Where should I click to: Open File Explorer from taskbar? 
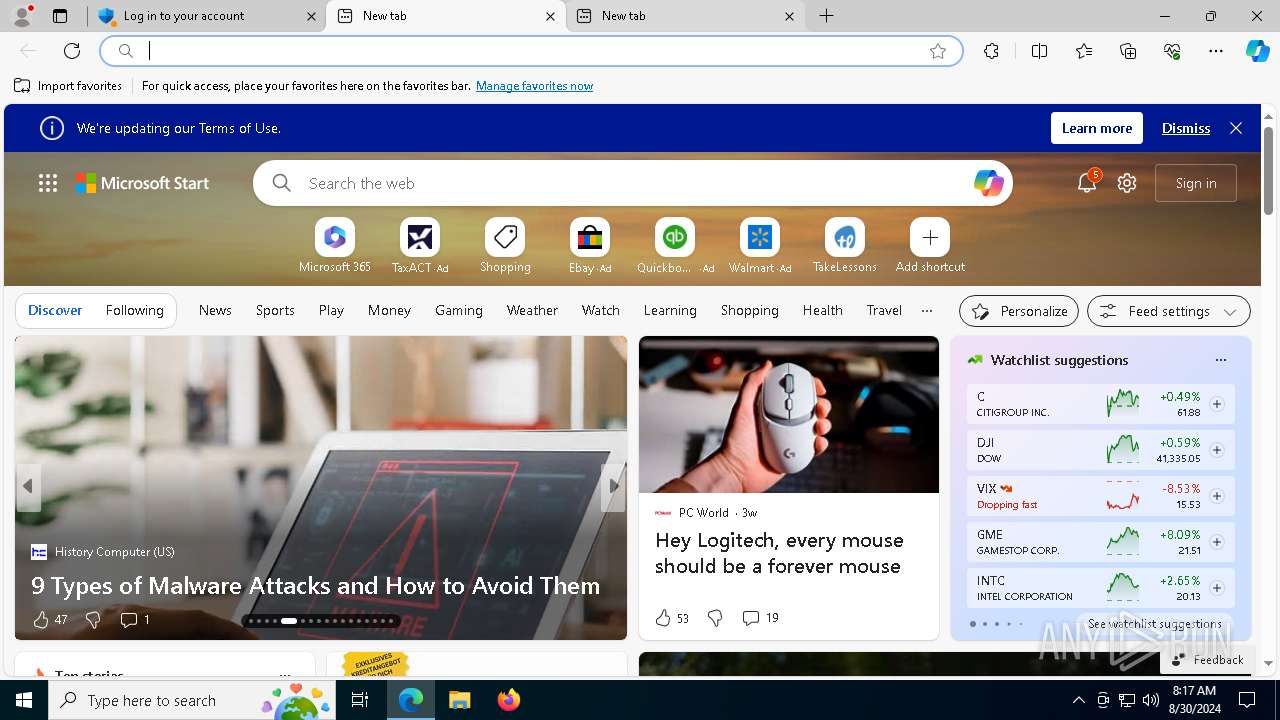click(x=460, y=700)
